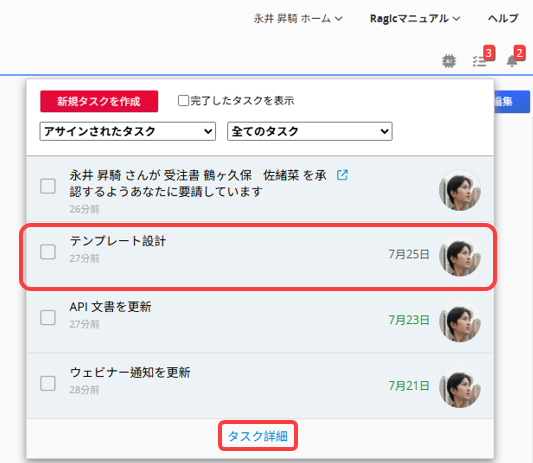Enable 完了したタスクを表示 checkbox
533x463 pixels.
[x=183, y=101]
